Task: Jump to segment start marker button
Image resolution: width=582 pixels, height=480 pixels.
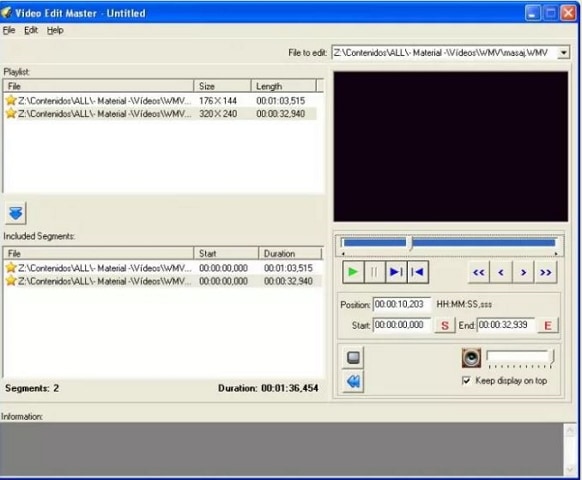Action: click(x=418, y=272)
